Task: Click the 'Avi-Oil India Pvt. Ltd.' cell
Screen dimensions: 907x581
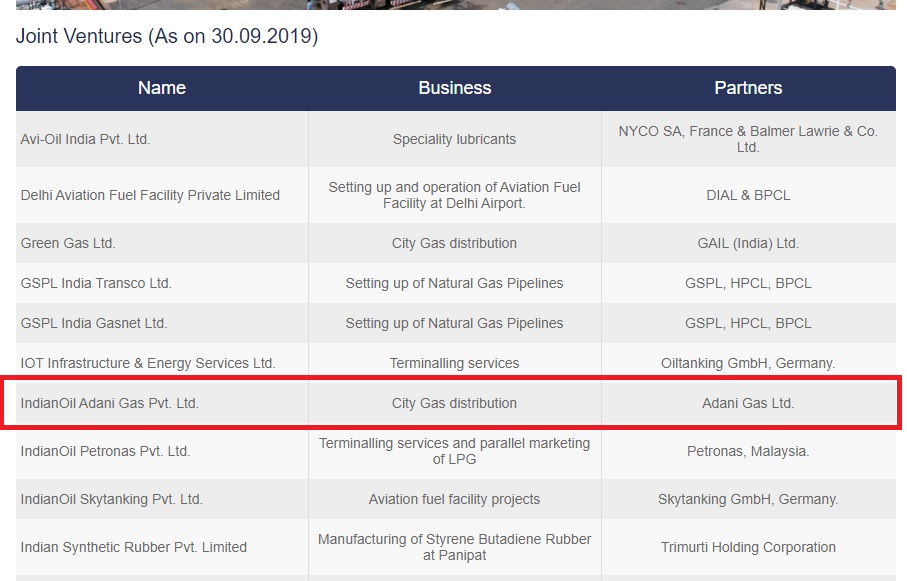Action: click(162, 139)
